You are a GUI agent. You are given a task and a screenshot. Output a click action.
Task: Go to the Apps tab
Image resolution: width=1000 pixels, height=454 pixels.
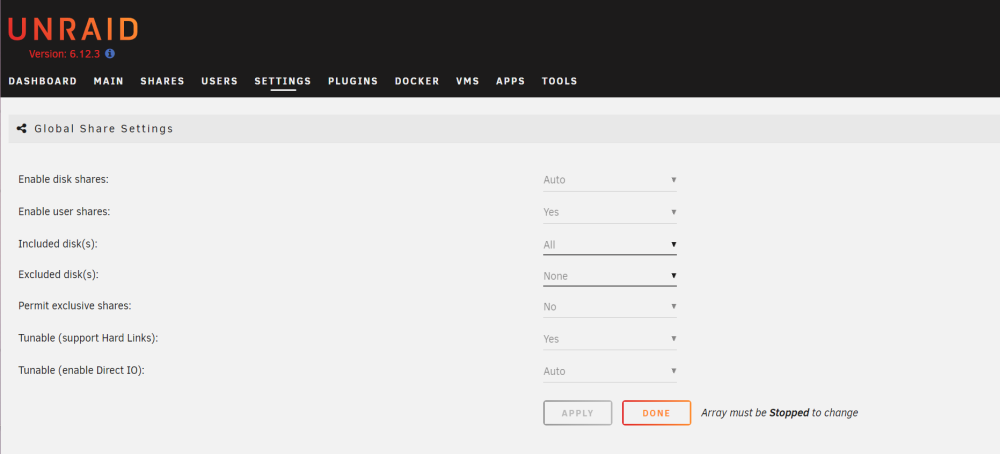(x=511, y=82)
